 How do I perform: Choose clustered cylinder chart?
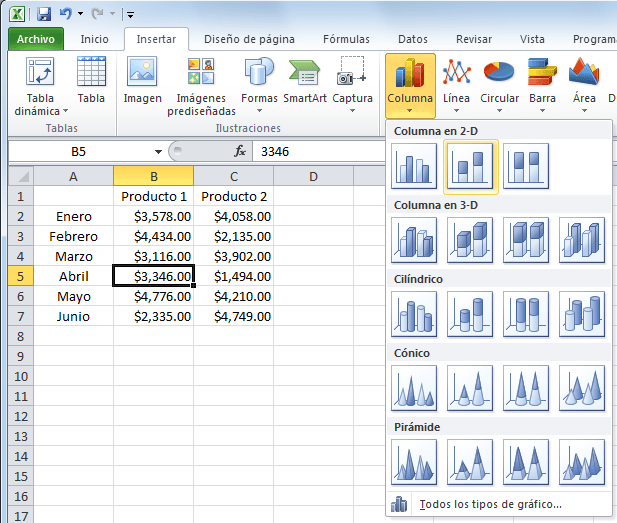[414, 314]
